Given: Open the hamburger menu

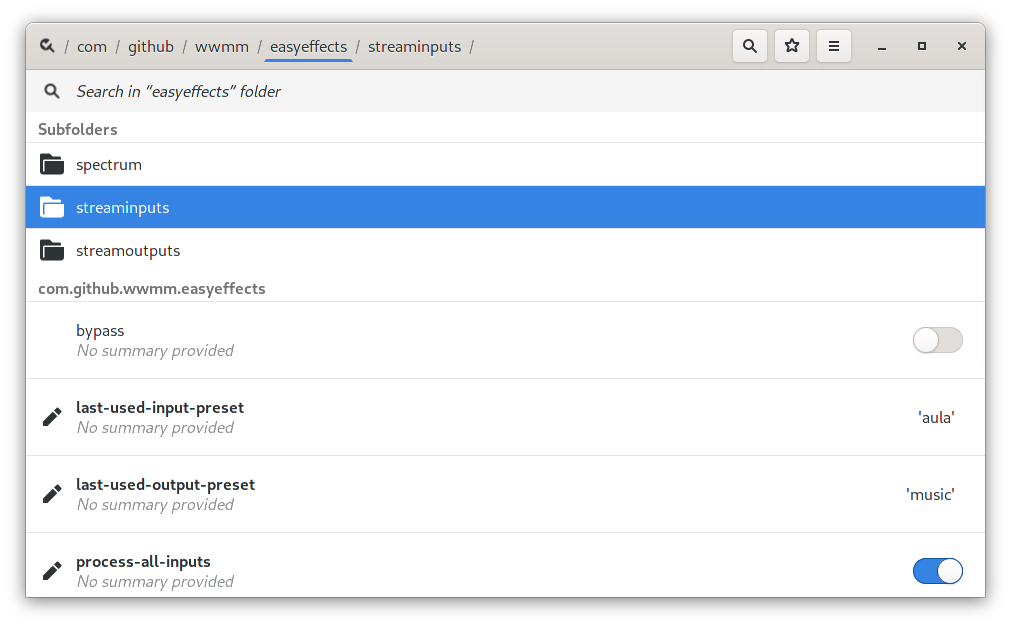Looking at the screenshot, I should click(833, 45).
